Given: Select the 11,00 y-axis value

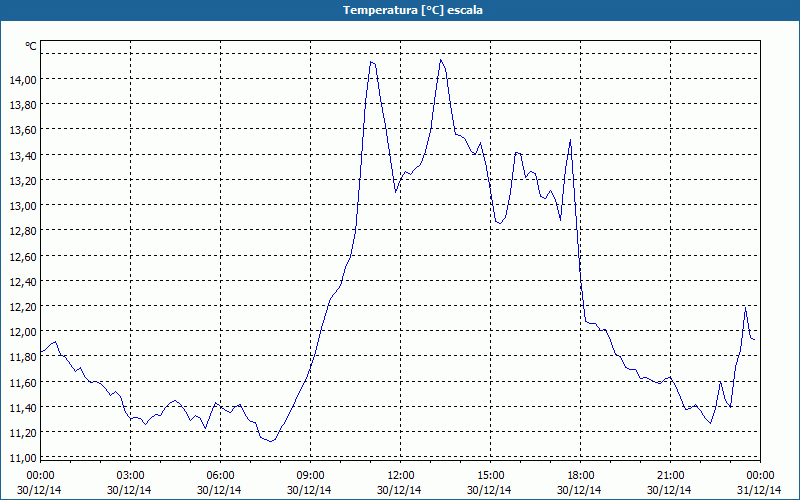Looking at the screenshot, I should click(x=23, y=458).
